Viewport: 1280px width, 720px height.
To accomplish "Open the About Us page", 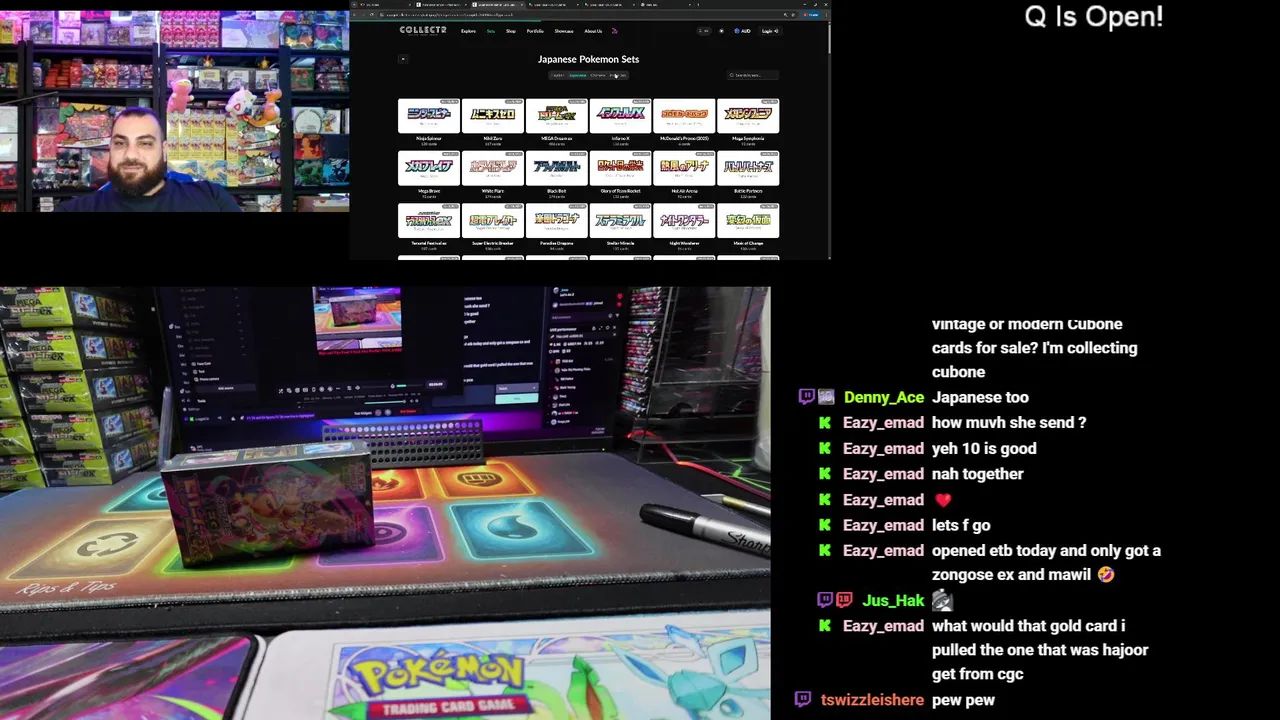I will coord(593,31).
